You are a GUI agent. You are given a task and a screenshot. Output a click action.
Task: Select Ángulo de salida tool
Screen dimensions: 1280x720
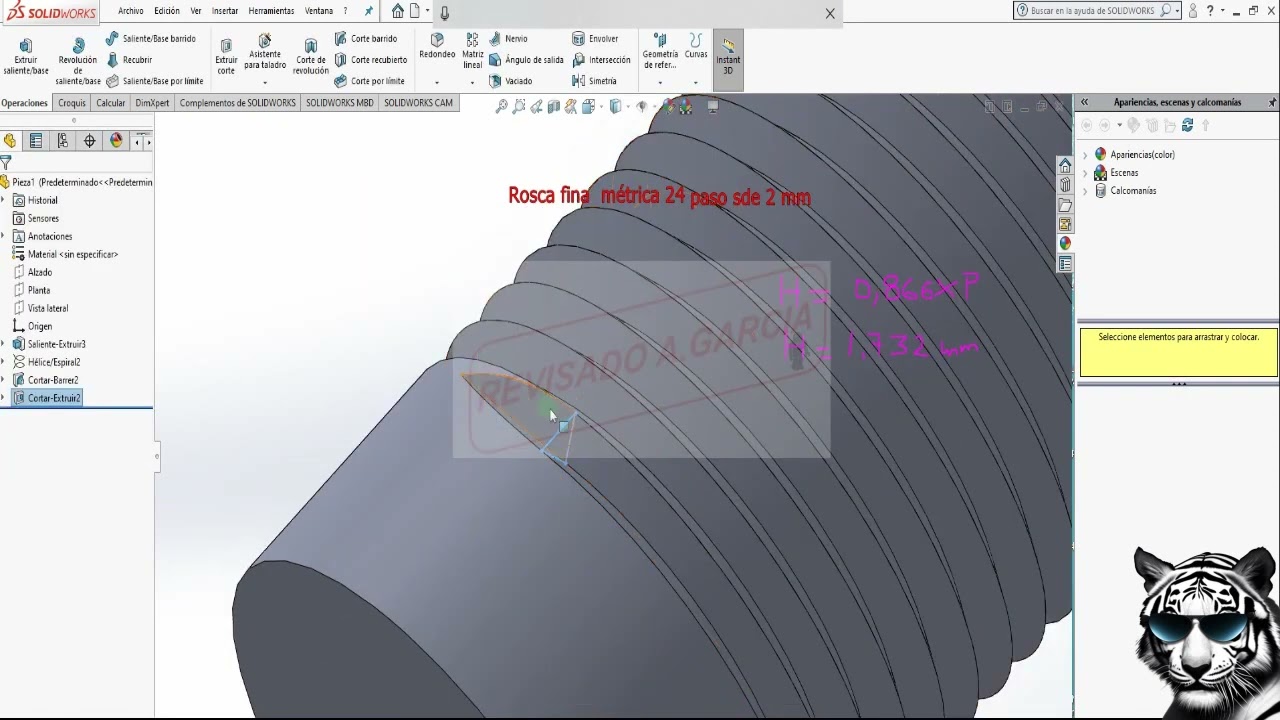[527, 60]
